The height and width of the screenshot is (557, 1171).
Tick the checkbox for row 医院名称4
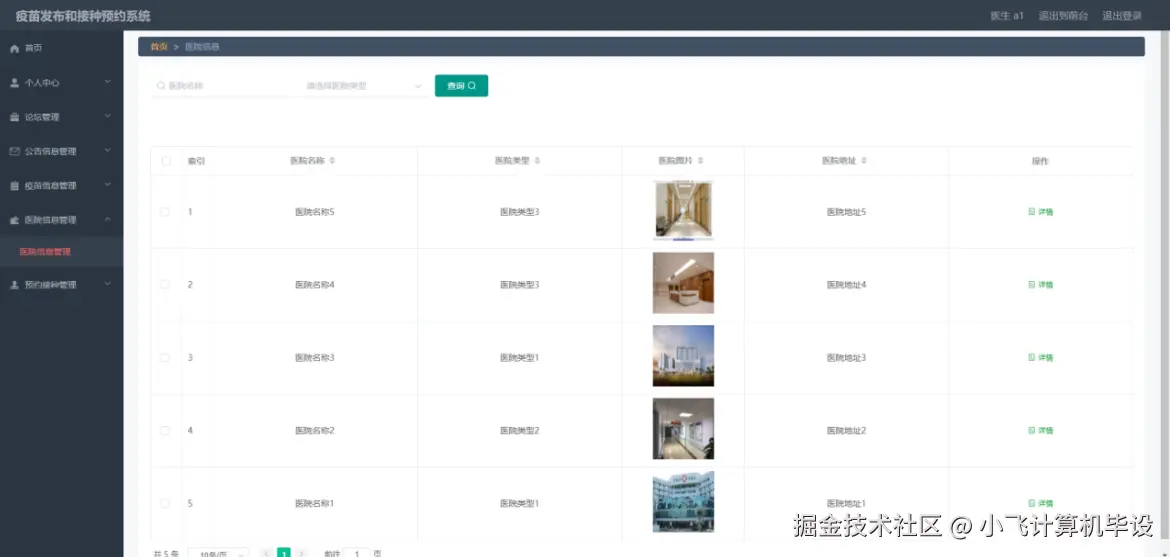(165, 284)
